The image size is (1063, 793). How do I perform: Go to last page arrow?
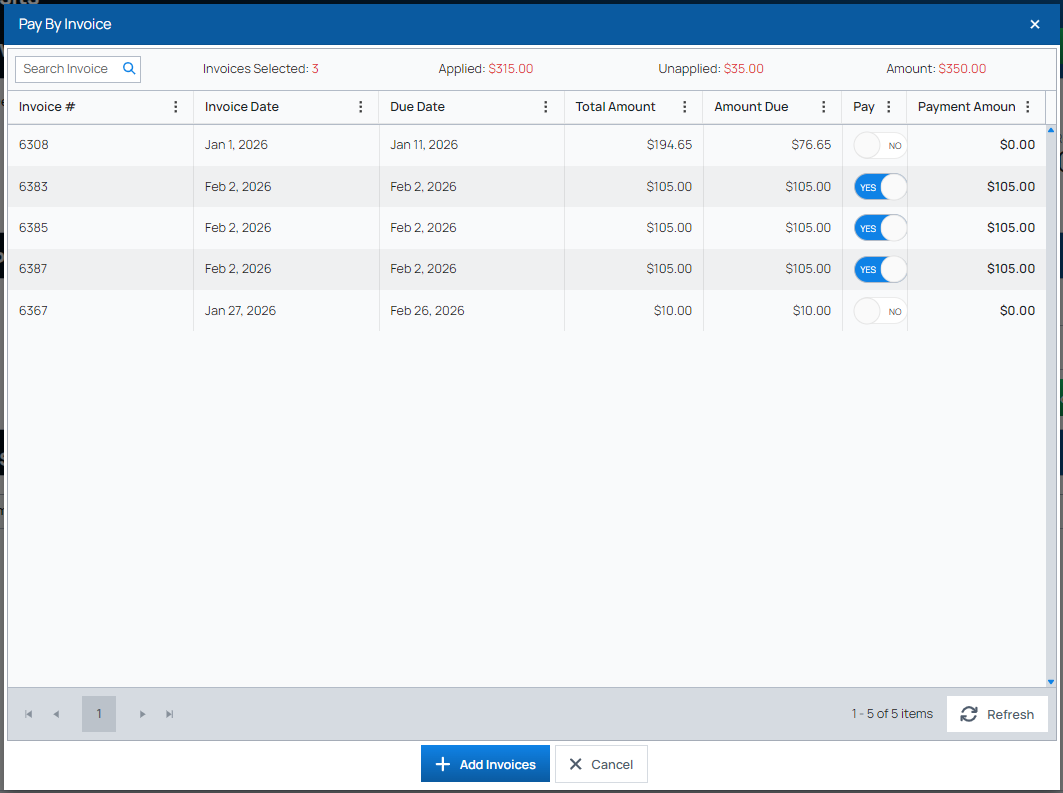click(169, 714)
